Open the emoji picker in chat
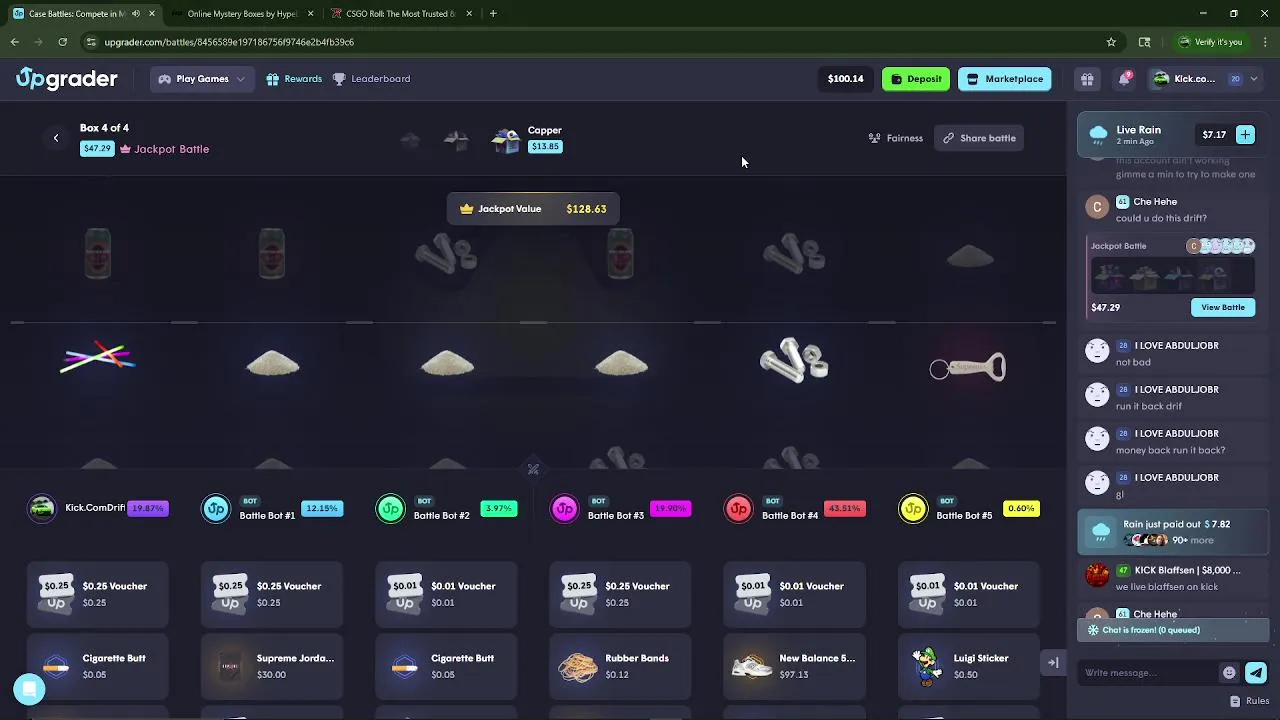The height and width of the screenshot is (720, 1280). click(x=1229, y=673)
